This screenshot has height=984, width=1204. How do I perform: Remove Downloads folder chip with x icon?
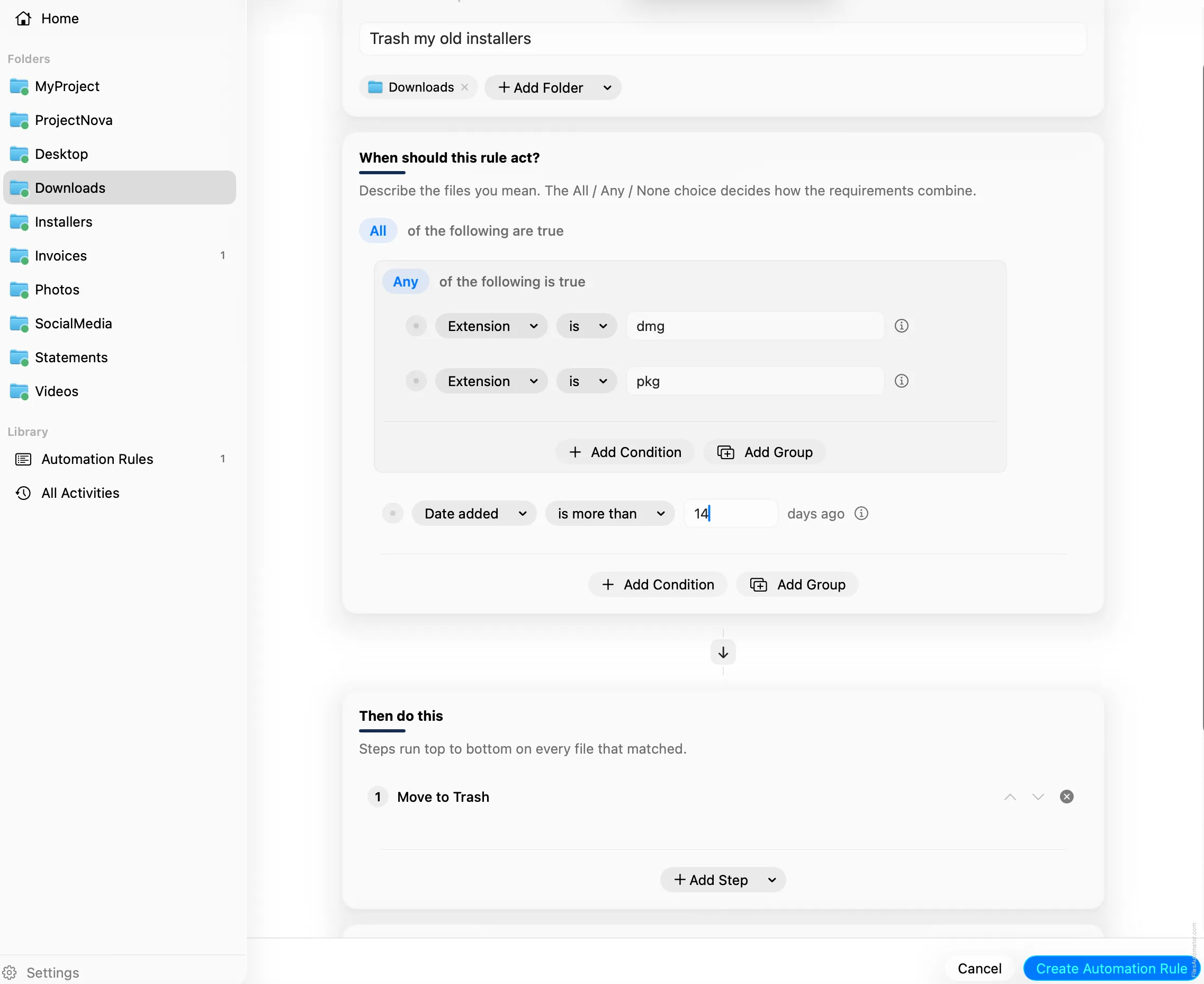(x=464, y=87)
